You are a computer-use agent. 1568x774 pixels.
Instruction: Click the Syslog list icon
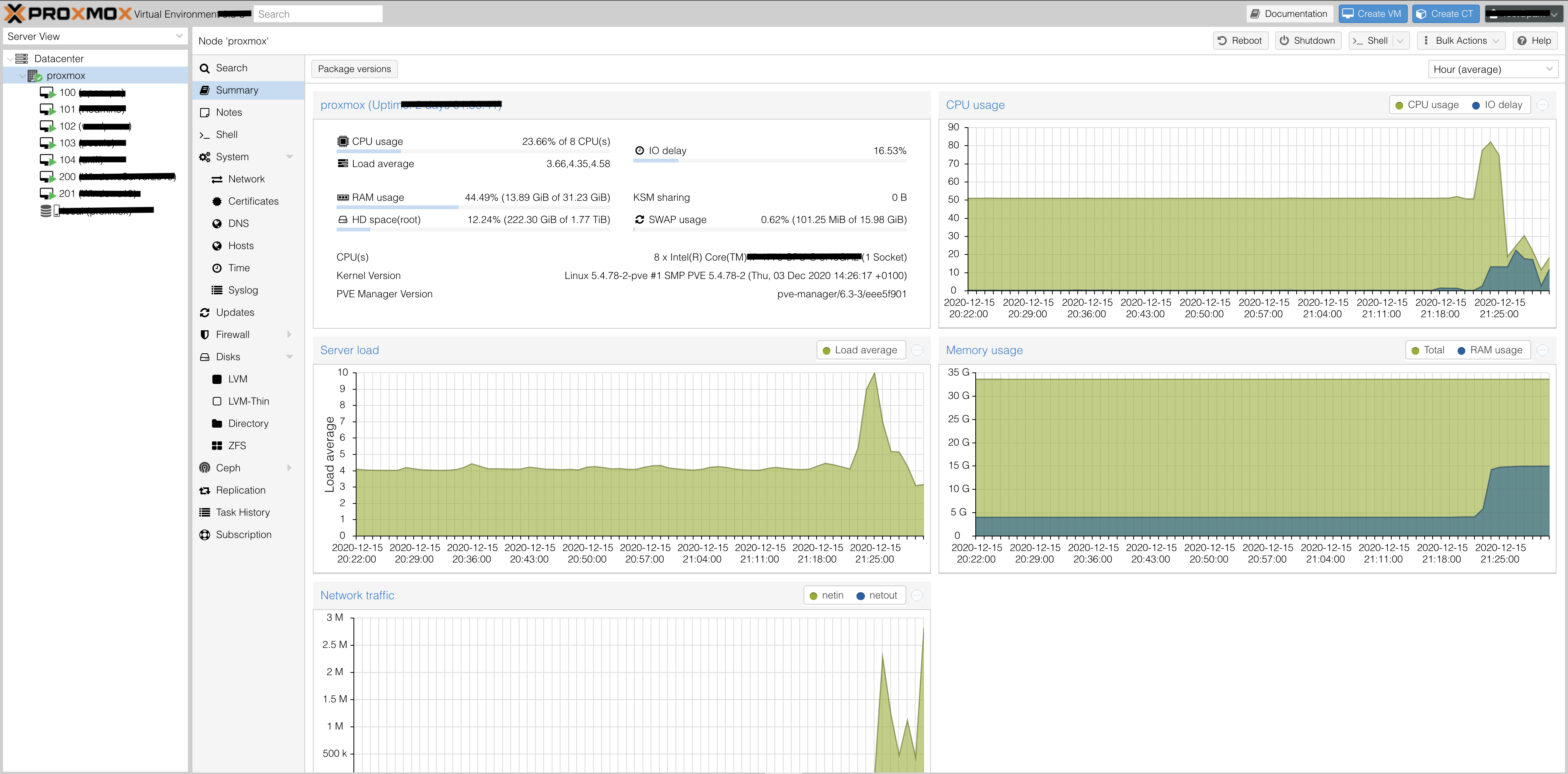tap(217, 290)
